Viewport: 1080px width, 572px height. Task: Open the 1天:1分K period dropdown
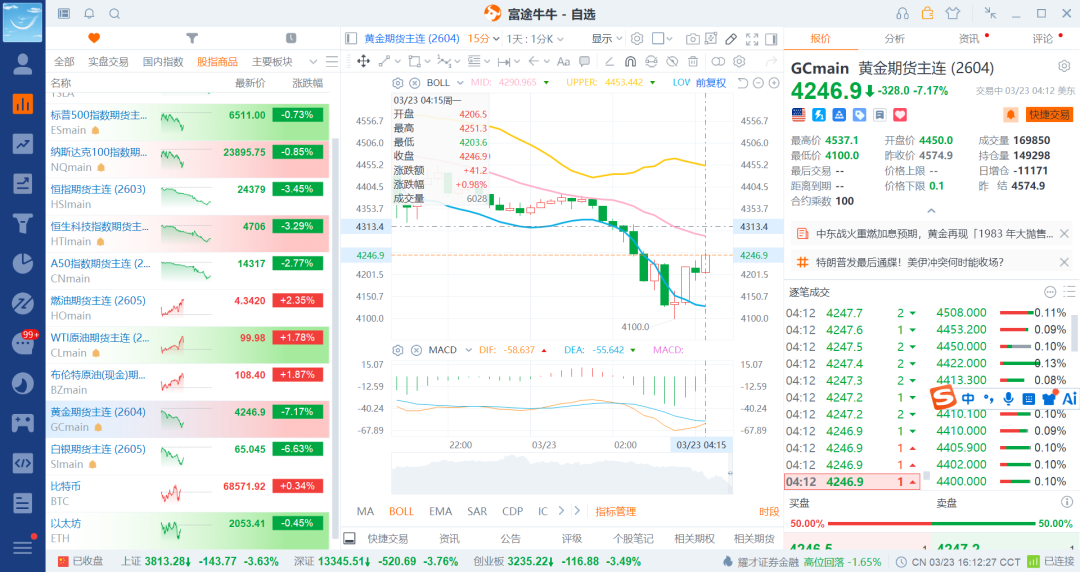534,39
